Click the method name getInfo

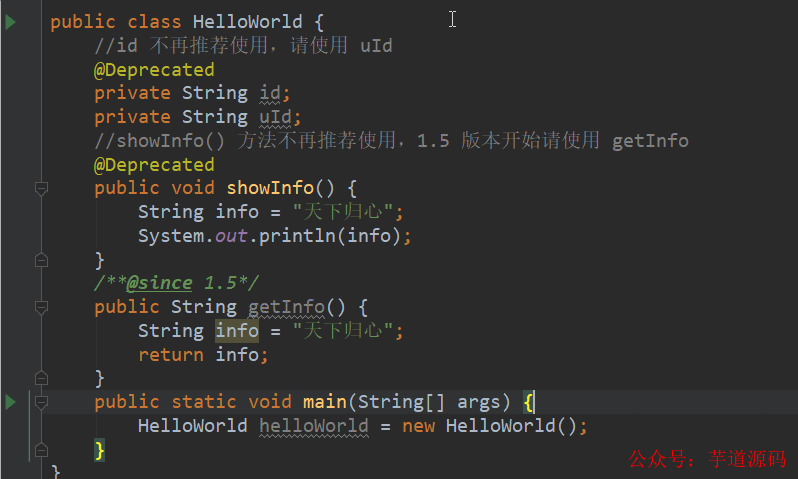click(x=287, y=307)
